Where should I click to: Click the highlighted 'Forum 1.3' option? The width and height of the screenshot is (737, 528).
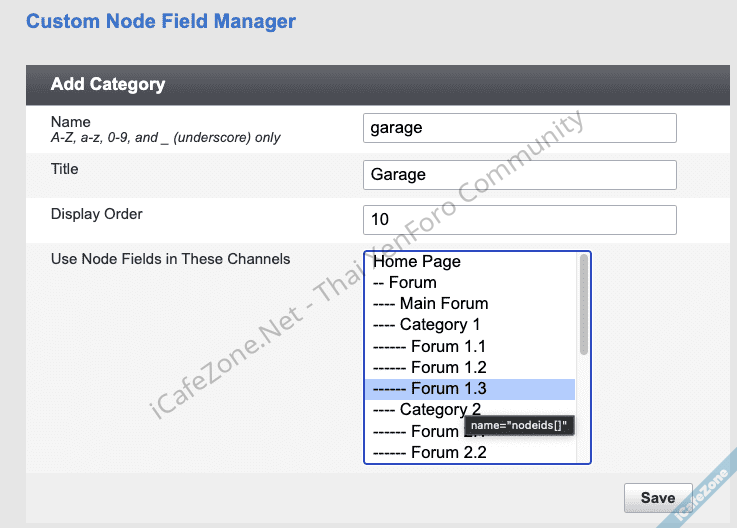click(429, 389)
